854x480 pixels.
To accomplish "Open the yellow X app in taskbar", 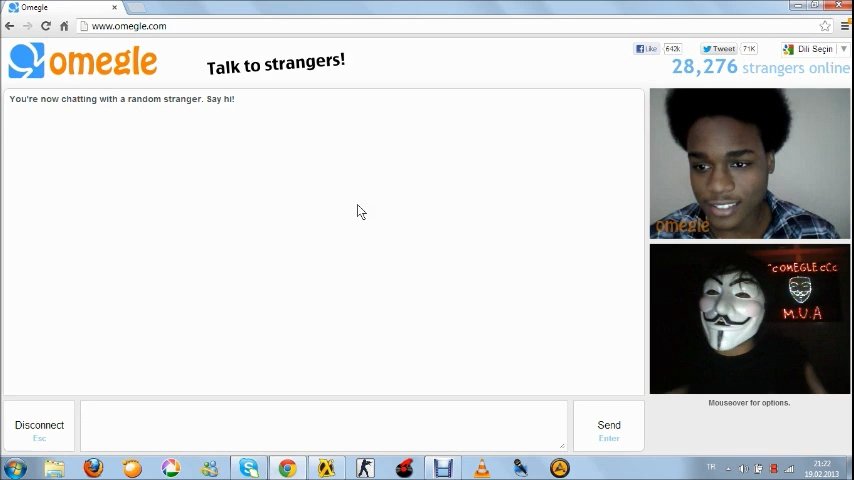I will pyautogui.click(x=326, y=468).
